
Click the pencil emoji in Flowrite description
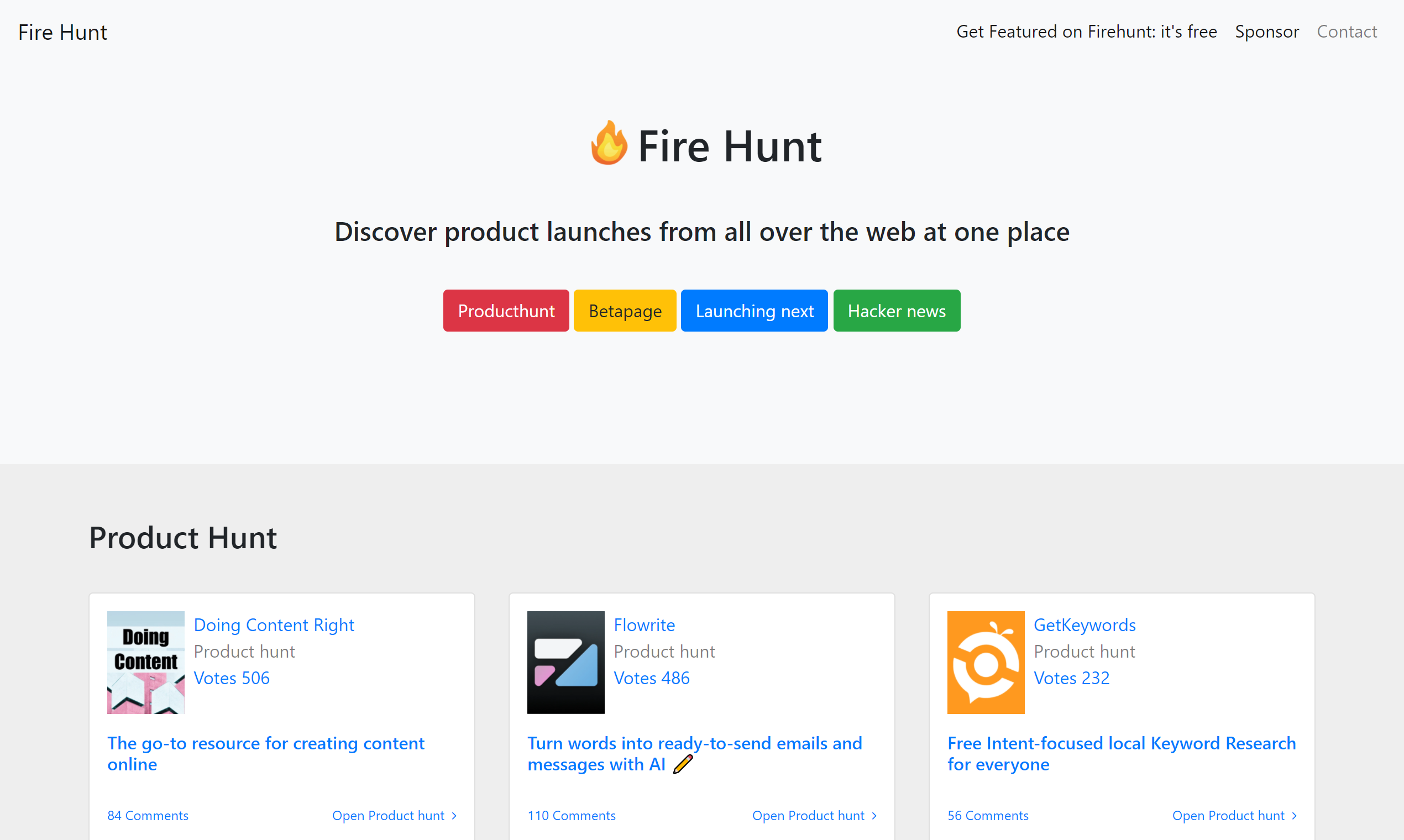coord(683,764)
